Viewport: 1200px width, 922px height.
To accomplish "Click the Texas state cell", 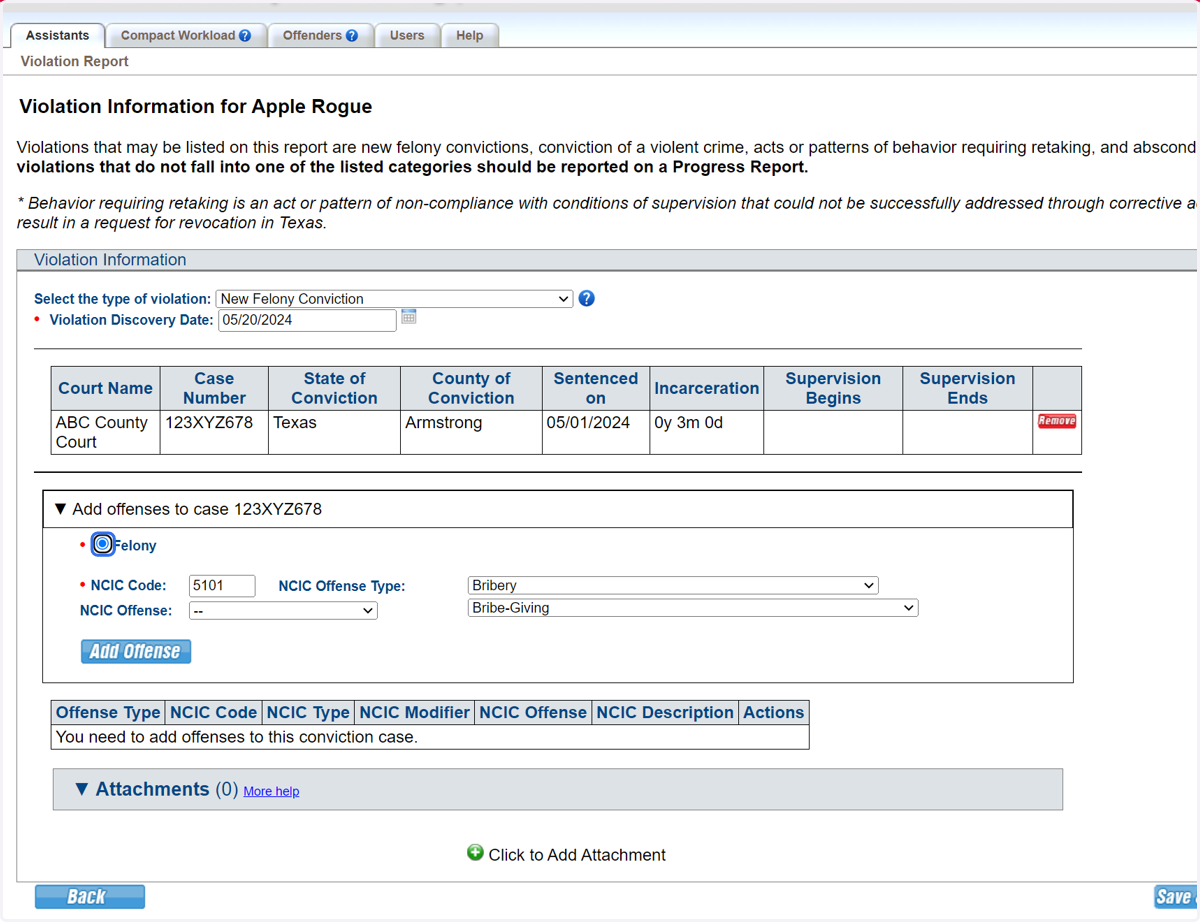I will (x=334, y=432).
